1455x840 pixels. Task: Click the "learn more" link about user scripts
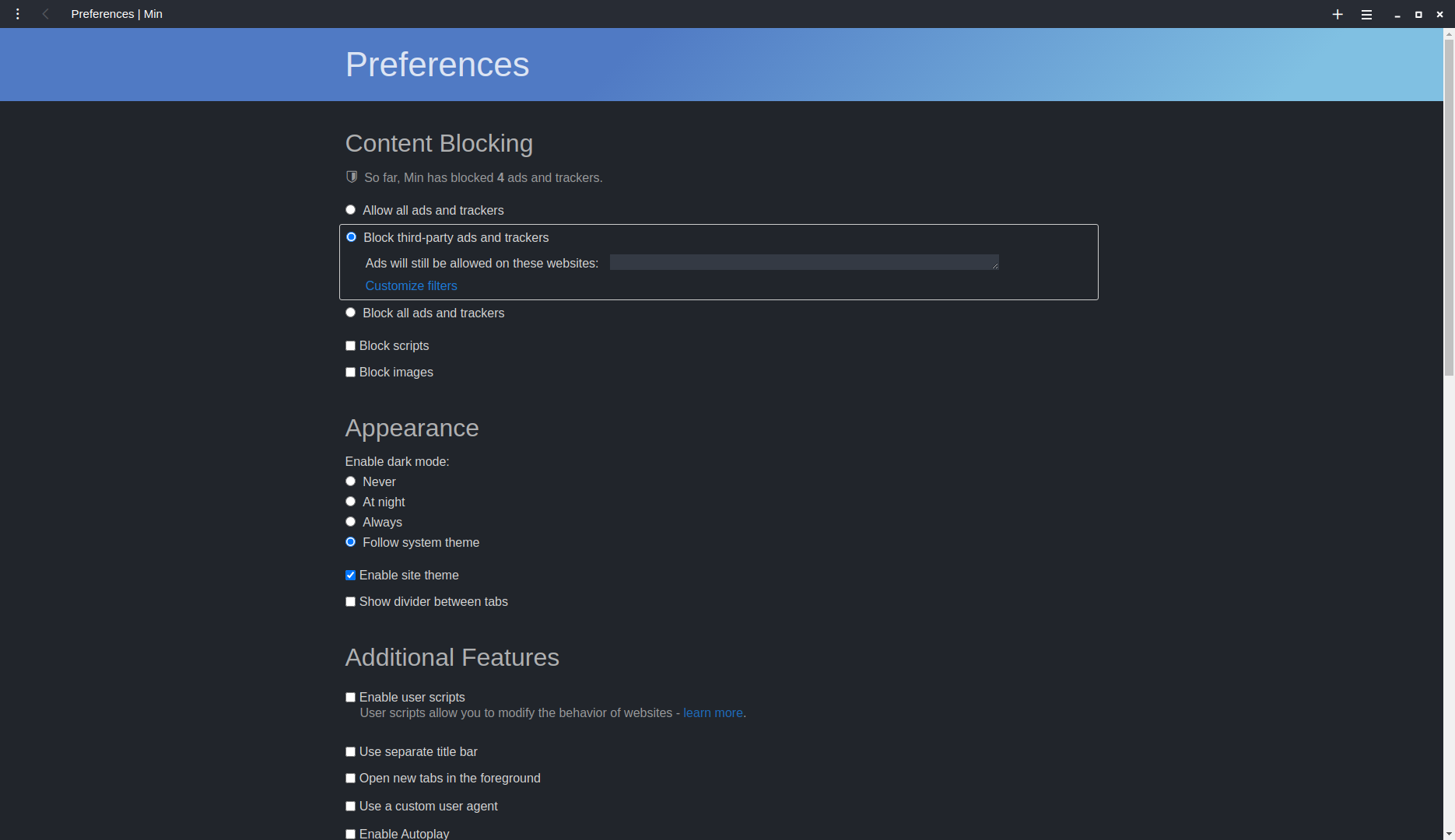pos(713,712)
